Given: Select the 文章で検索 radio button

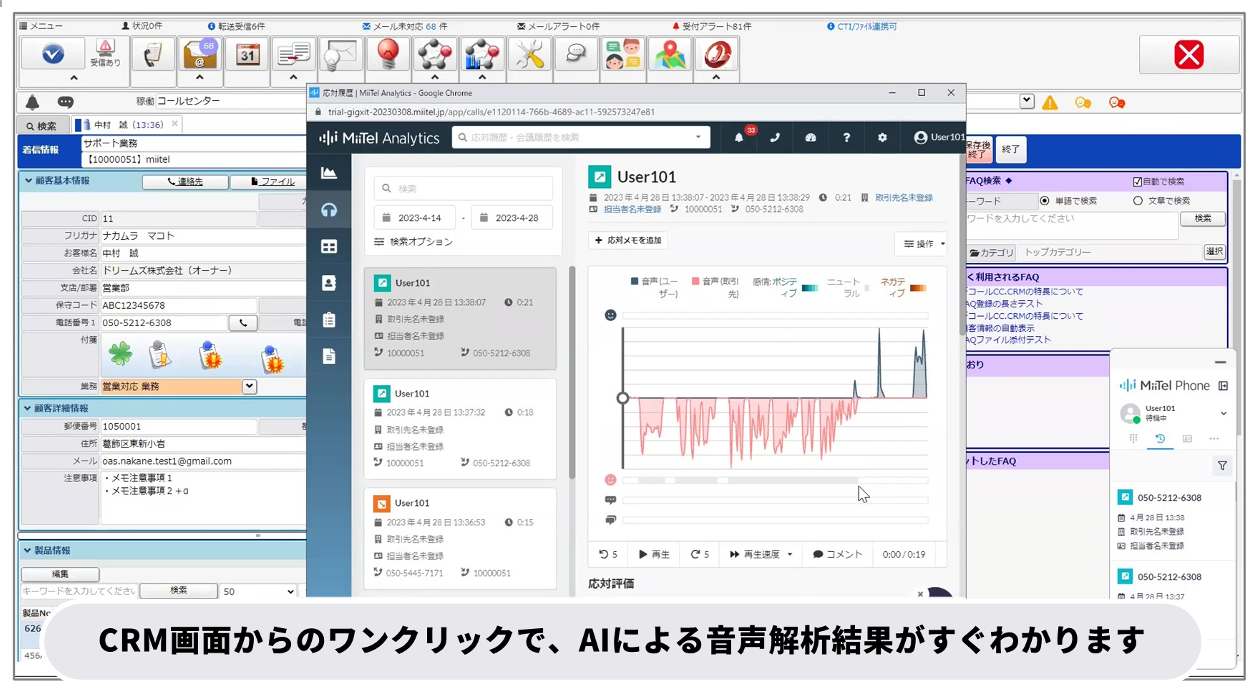Looking at the screenshot, I should tap(1138, 200).
